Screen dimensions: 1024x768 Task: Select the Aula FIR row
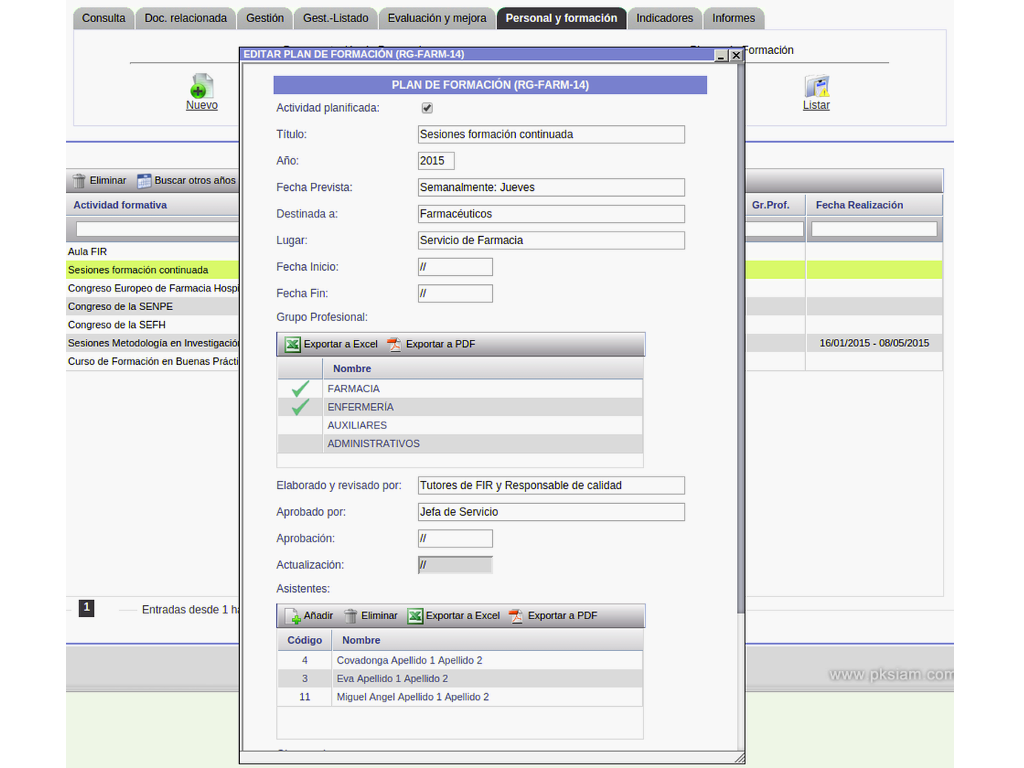coord(153,251)
